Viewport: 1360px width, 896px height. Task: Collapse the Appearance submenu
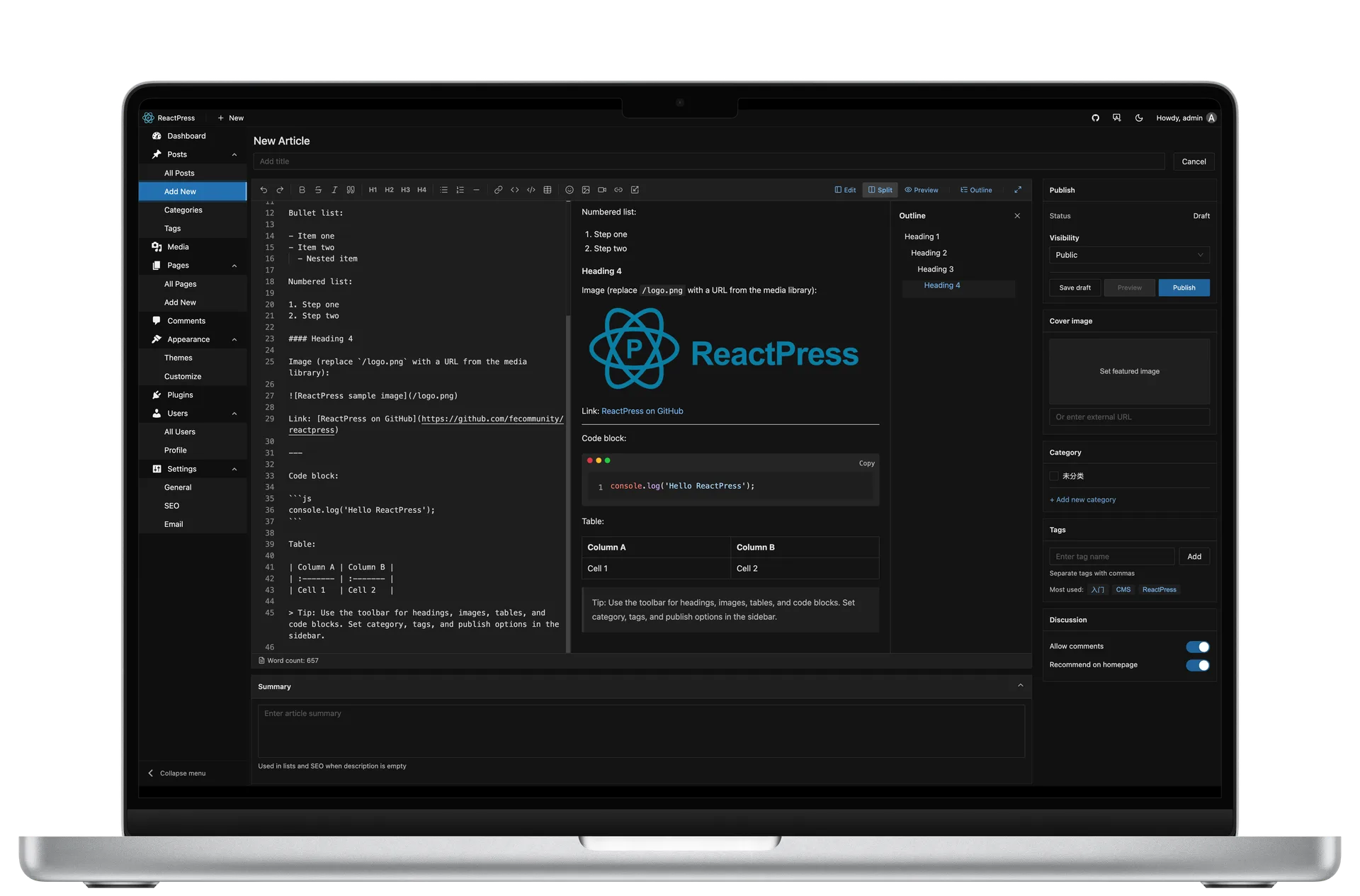tap(234, 340)
